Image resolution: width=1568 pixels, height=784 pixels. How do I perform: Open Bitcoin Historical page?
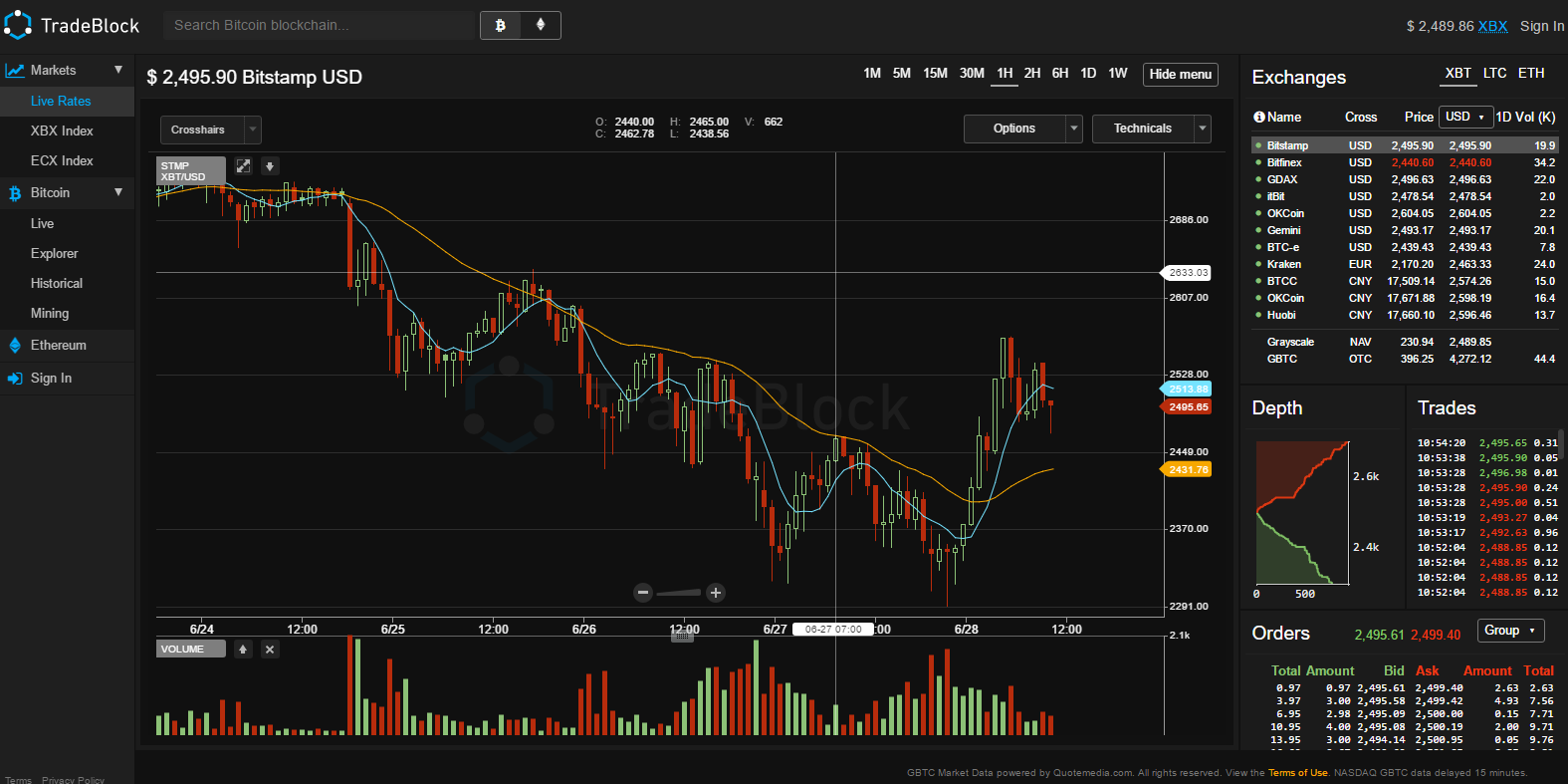click(x=57, y=283)
